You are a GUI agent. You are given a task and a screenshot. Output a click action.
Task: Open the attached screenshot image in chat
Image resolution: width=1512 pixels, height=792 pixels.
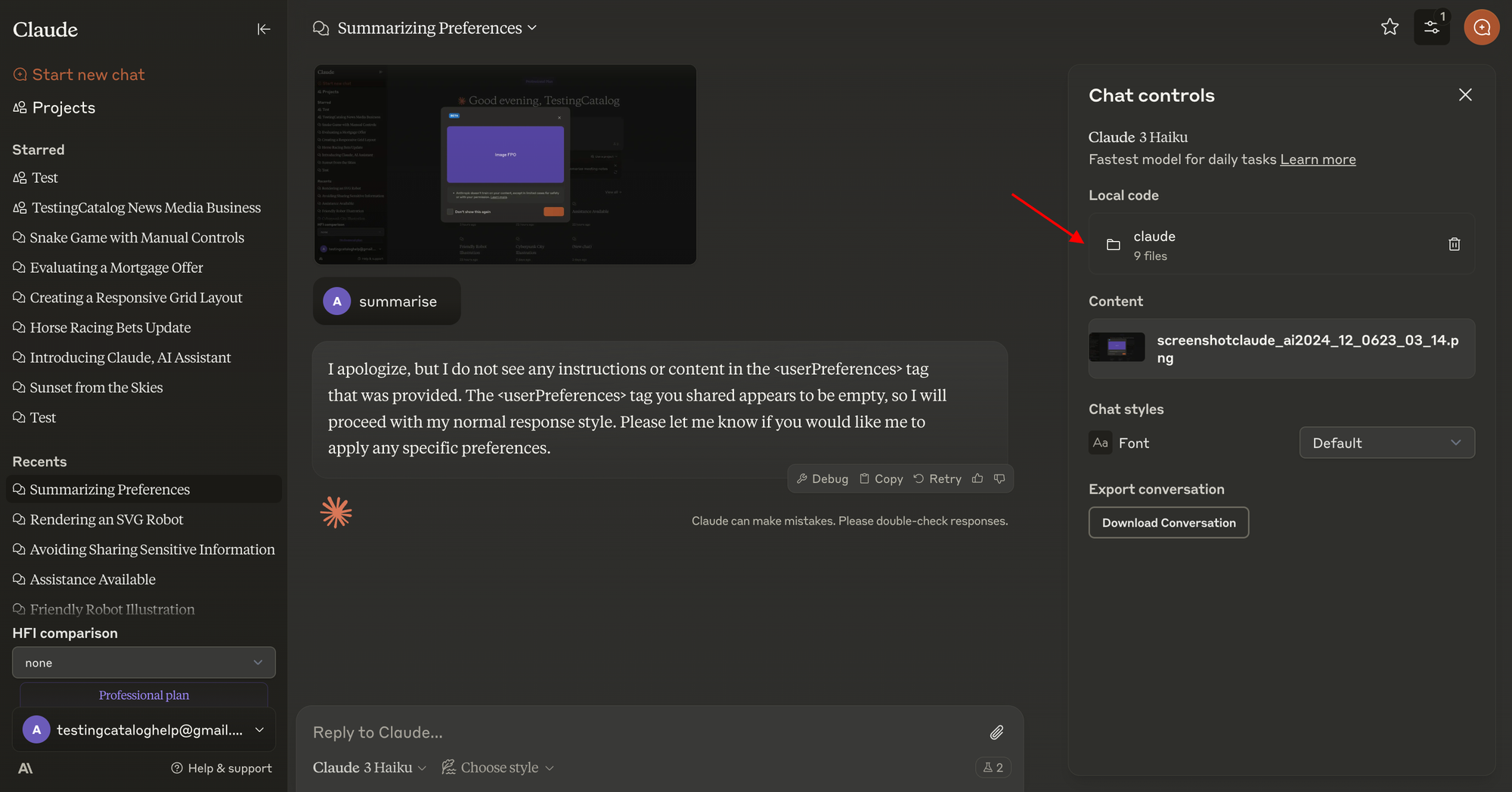tap(505, 165)
